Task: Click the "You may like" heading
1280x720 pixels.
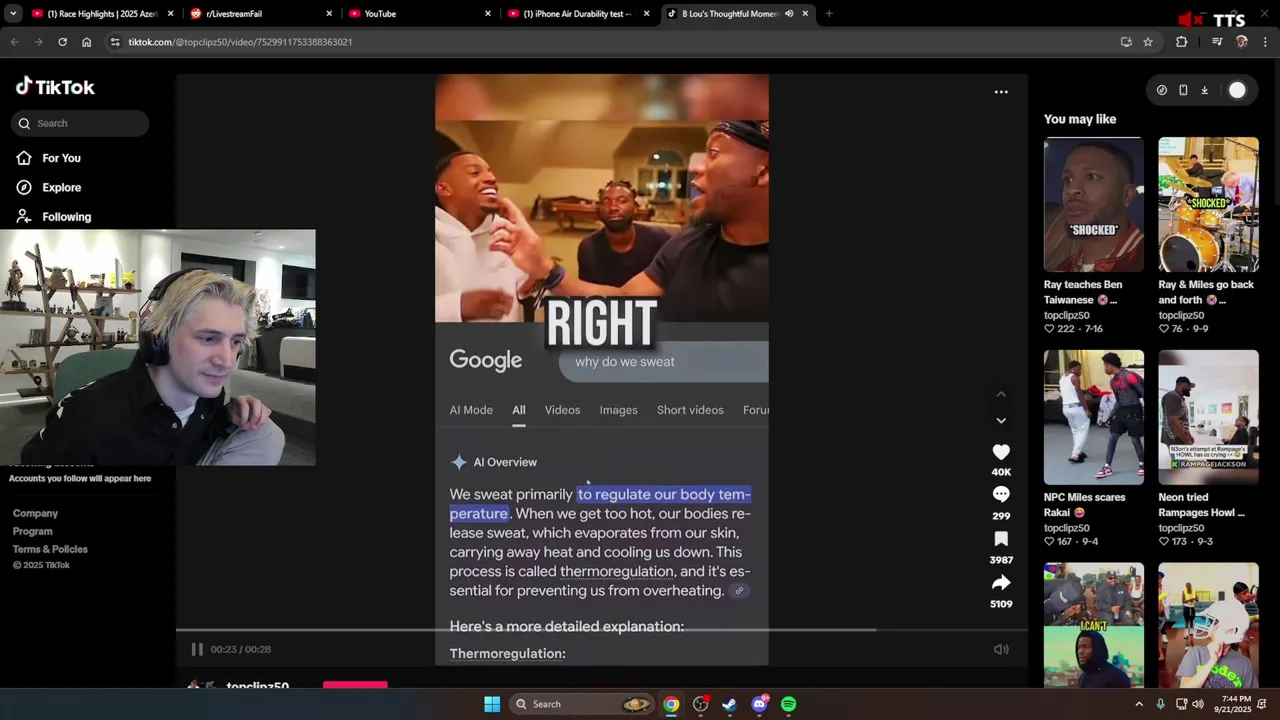Action: 1080,119
